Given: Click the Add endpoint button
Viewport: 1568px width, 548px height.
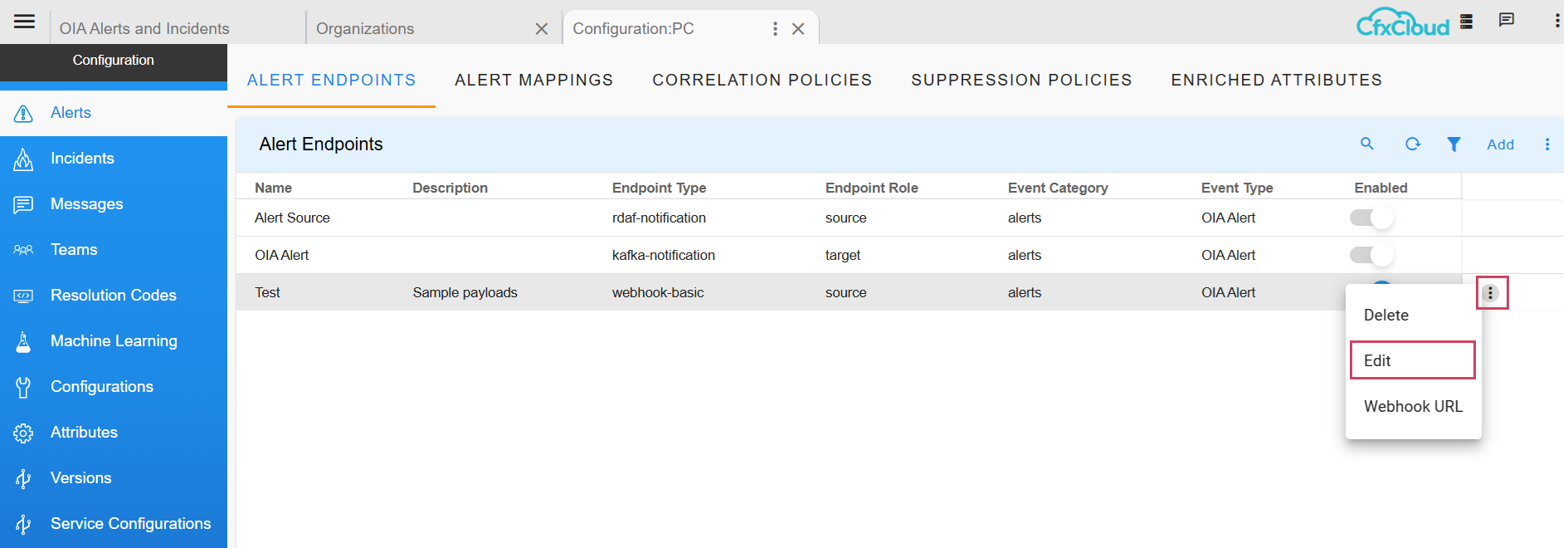Looking at the screenshot, I should (1500, 144).
